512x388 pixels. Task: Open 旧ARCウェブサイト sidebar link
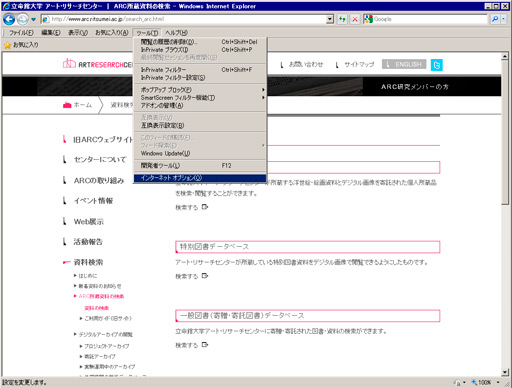coord(103,140)
